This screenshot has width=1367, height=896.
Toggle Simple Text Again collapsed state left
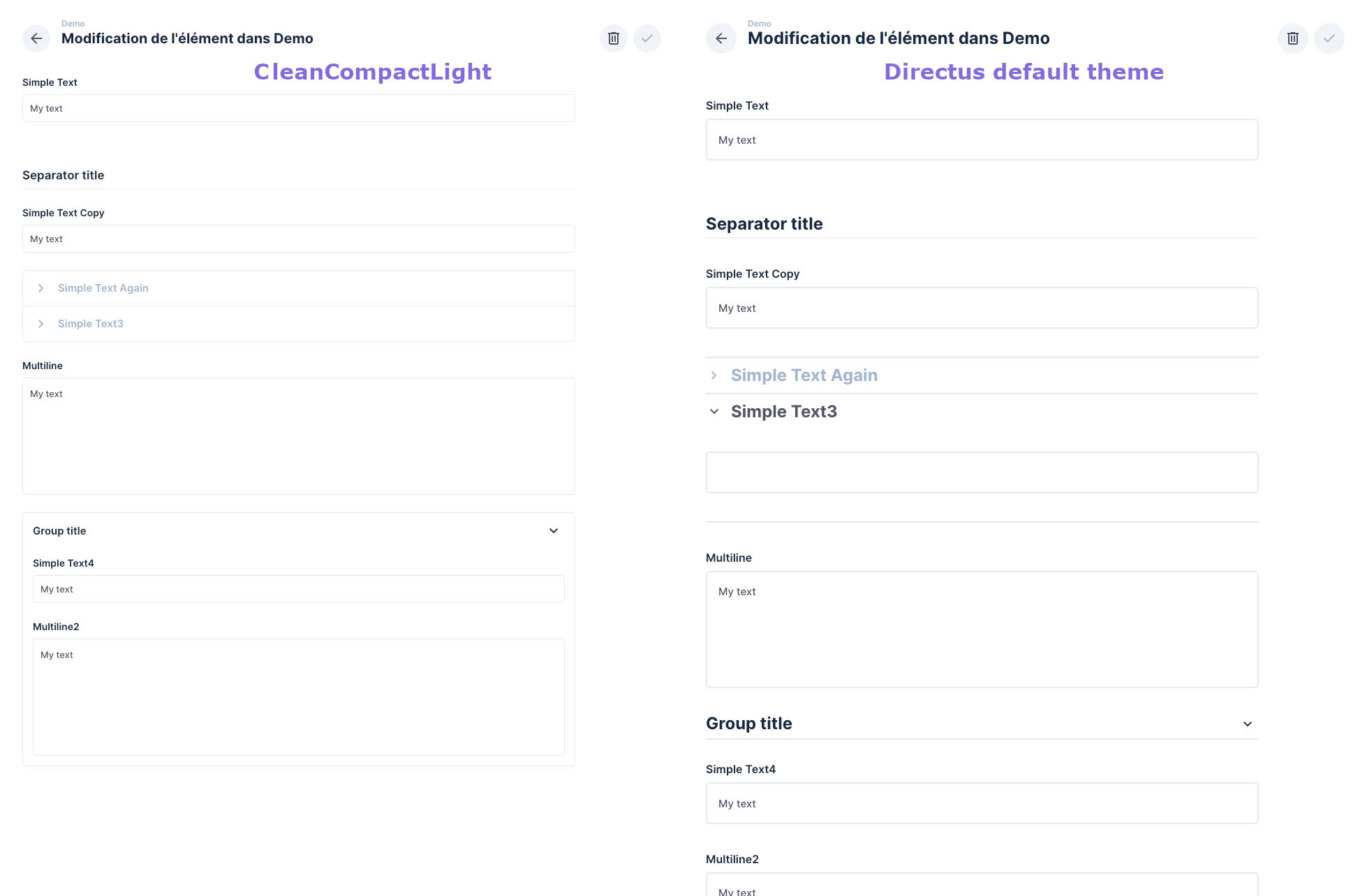tap(41, 288)
